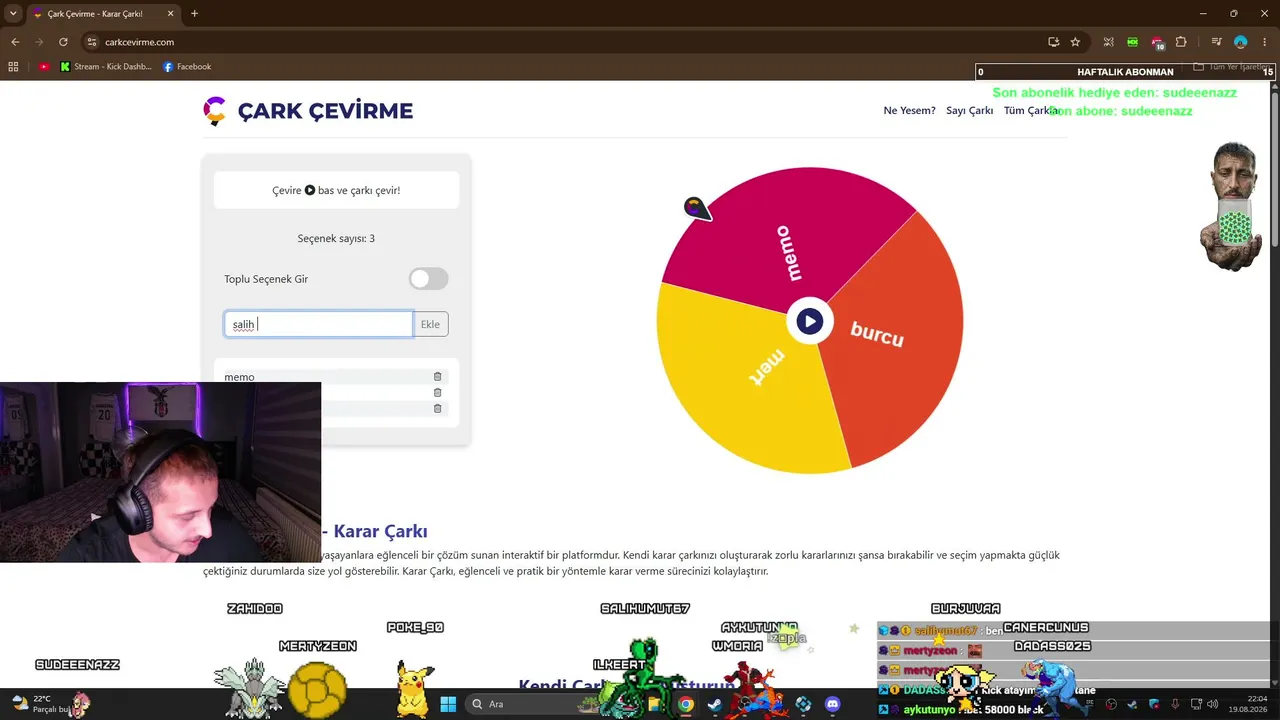Focus the option input field containing salih
Image resolution: width=1280 pixels, height=720 pixels.
pyautogui.click(x=318, y=324)
